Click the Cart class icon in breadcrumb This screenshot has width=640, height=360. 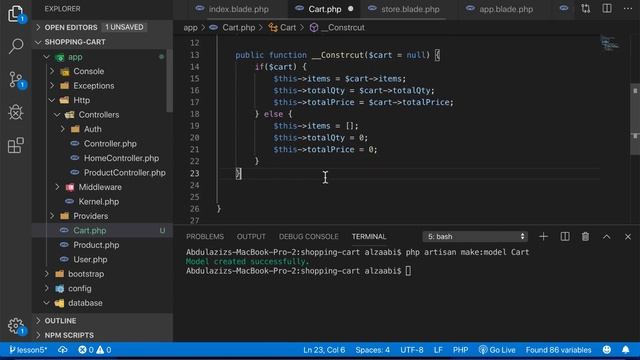click(x=273, y=27)
